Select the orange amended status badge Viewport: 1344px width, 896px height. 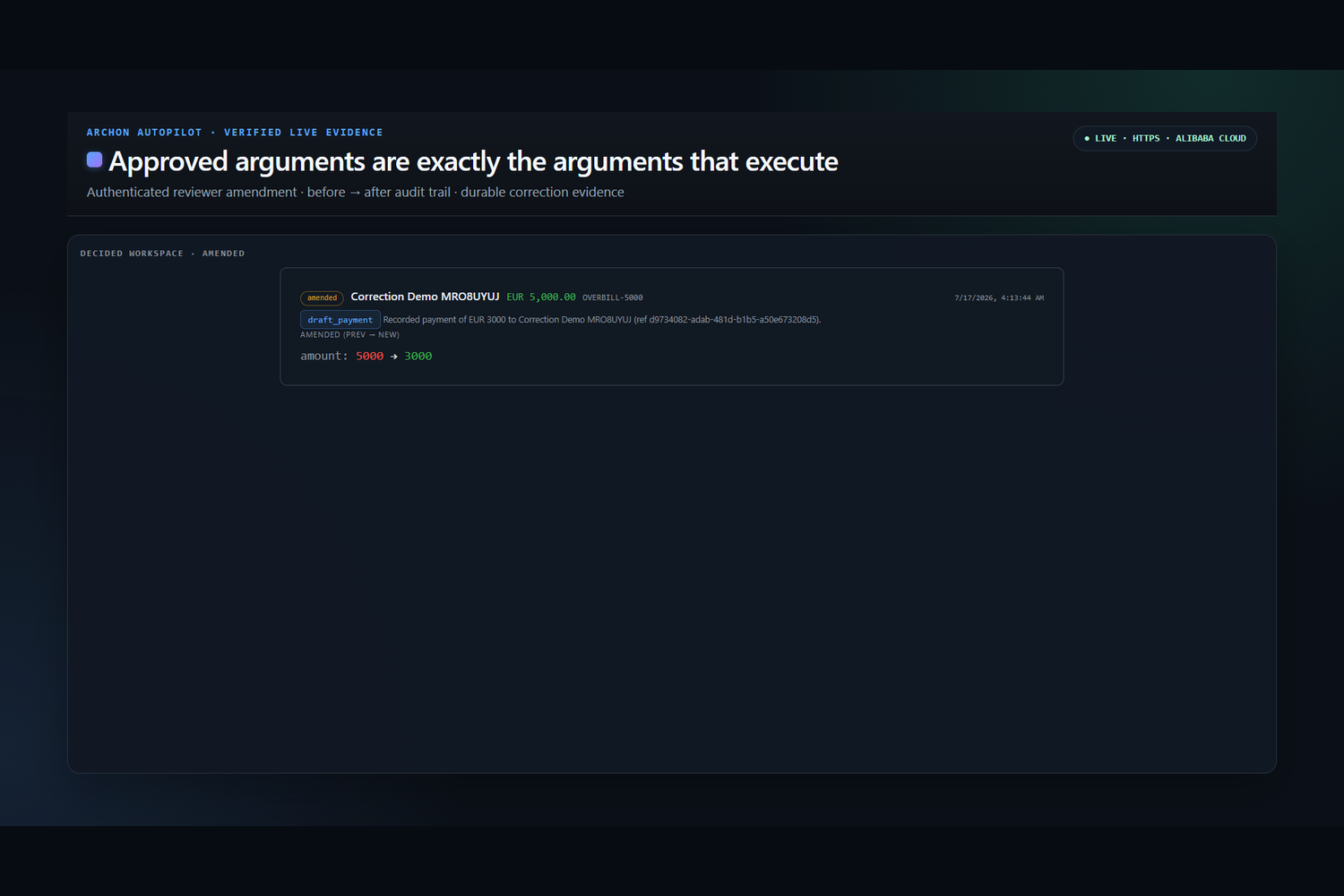coord(322,298)
